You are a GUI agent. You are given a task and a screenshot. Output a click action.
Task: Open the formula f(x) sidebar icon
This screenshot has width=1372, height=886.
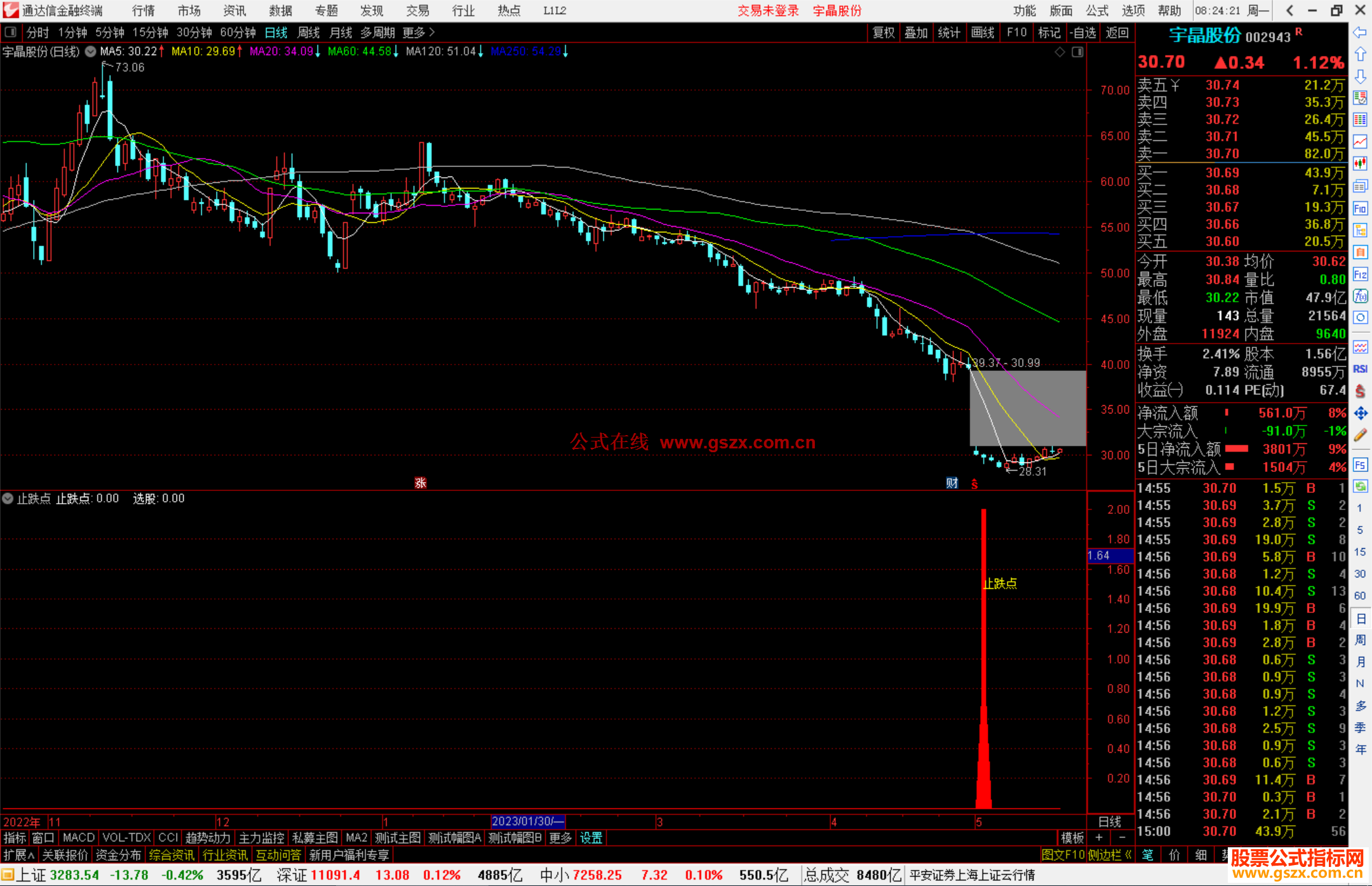click(x=1360, y=296)
